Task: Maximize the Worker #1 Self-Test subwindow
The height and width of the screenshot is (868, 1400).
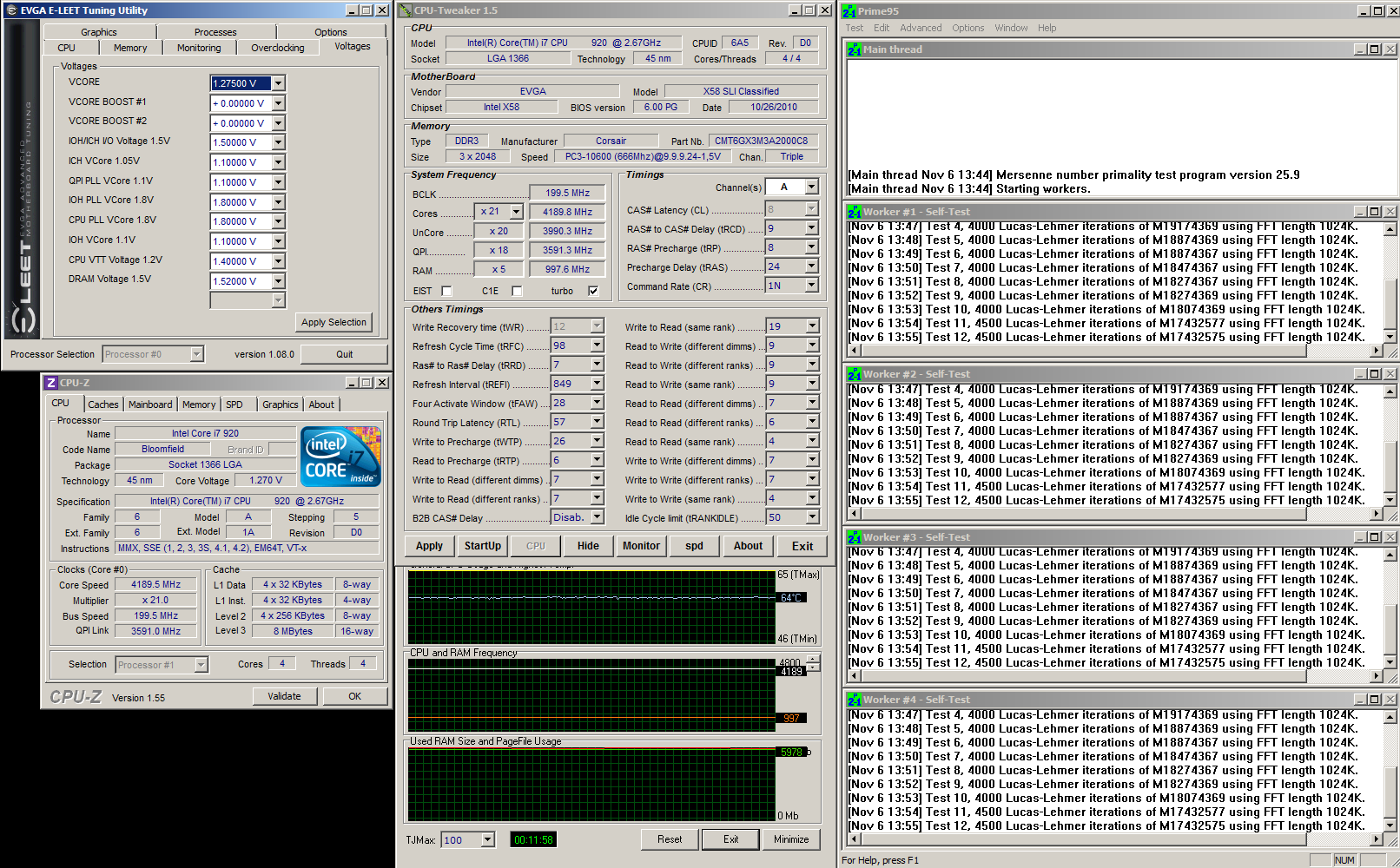Action: 1374,212
